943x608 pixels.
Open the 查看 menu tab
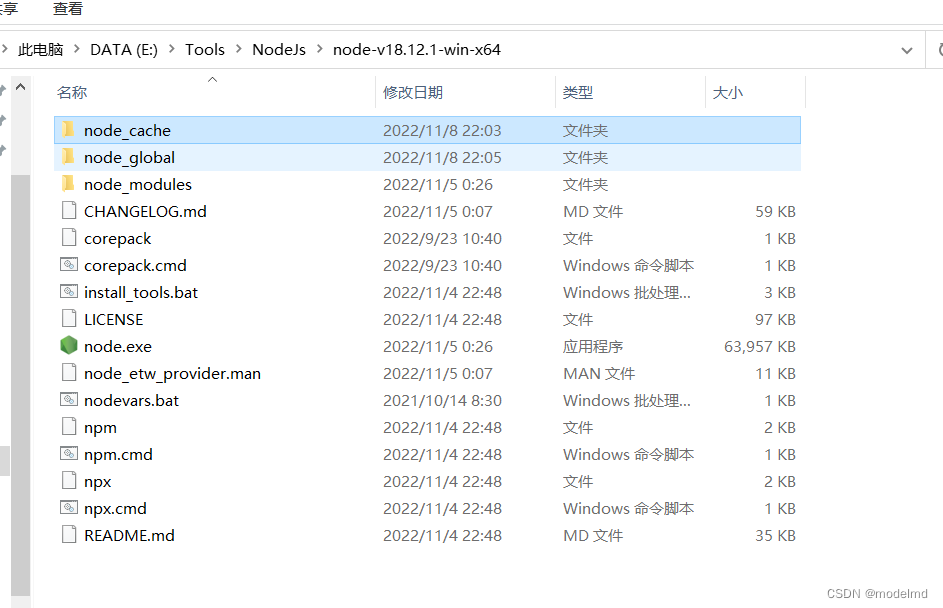pyautogui.click(x=67, y=10)
